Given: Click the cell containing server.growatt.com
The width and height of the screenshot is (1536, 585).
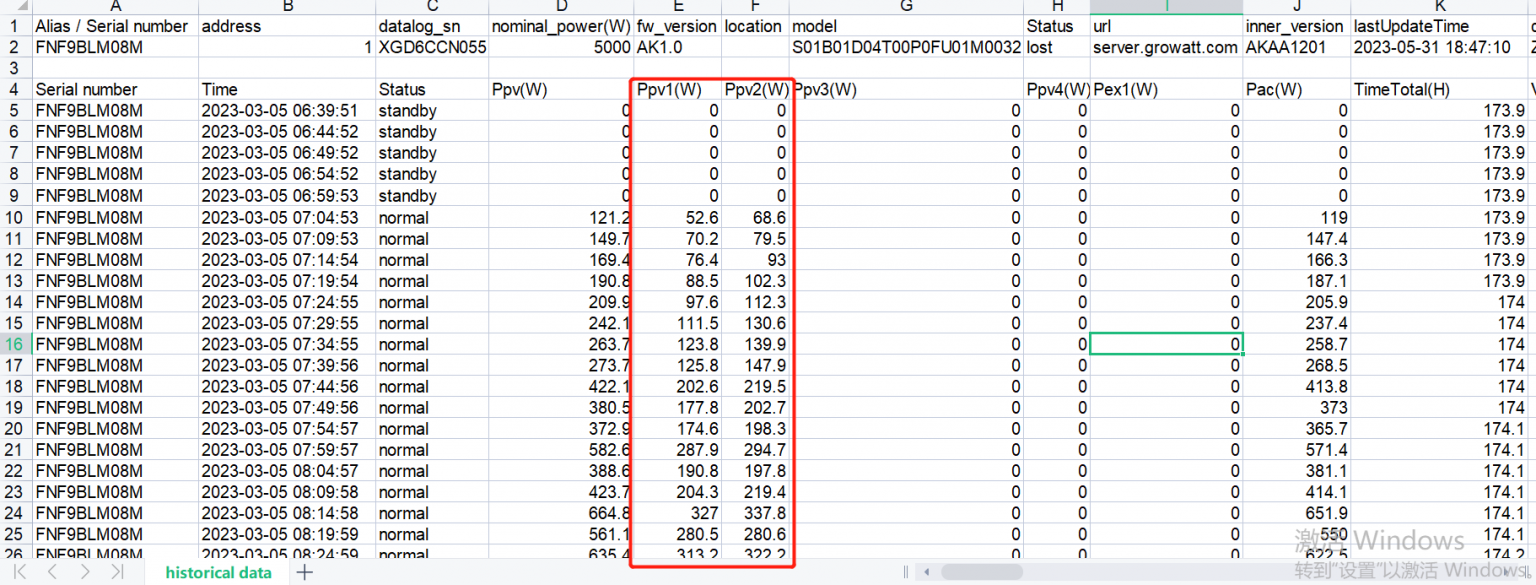Looking at the screenshot, I should tap(1164, 46).
